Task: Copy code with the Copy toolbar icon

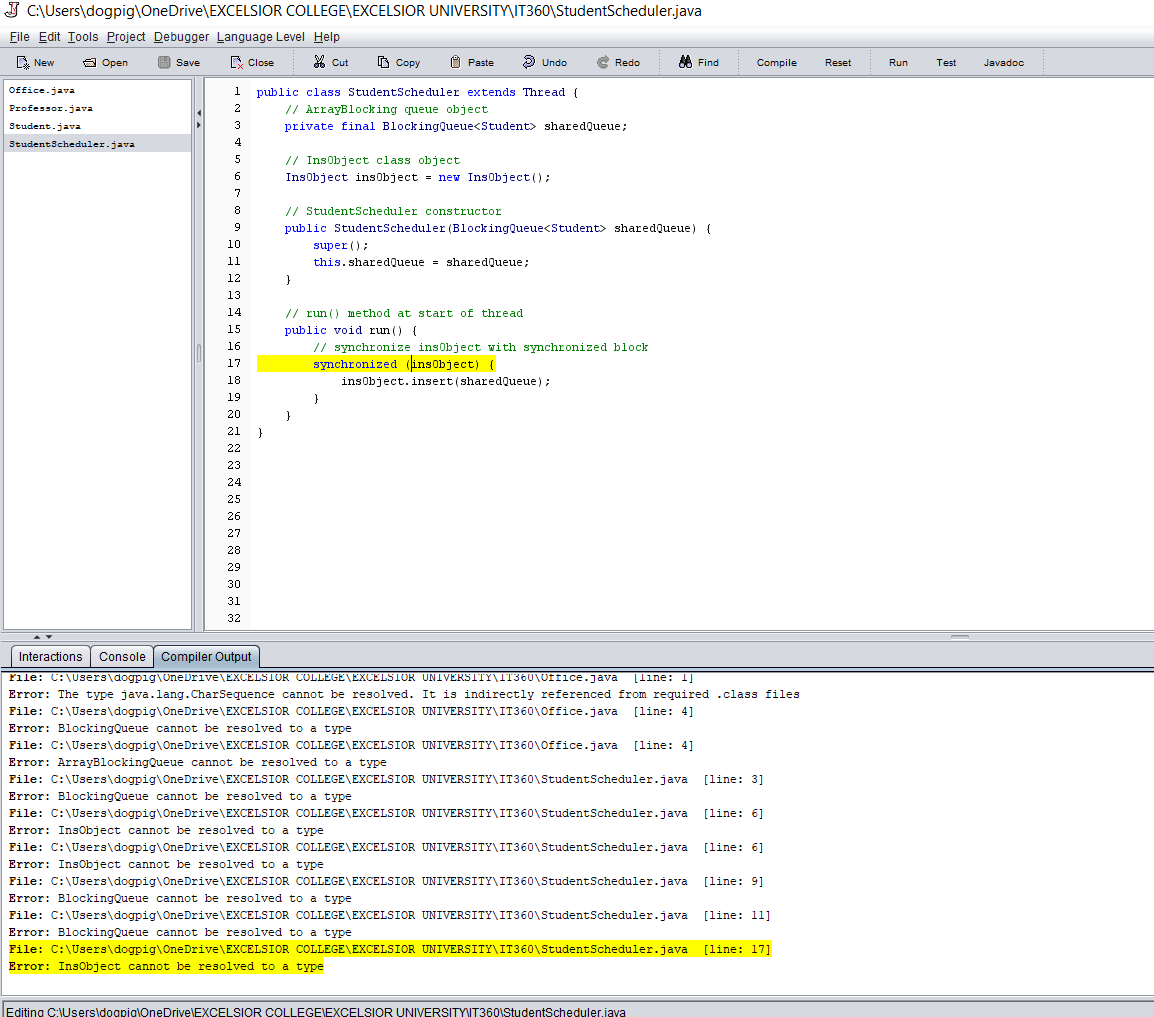Action: 398,61
